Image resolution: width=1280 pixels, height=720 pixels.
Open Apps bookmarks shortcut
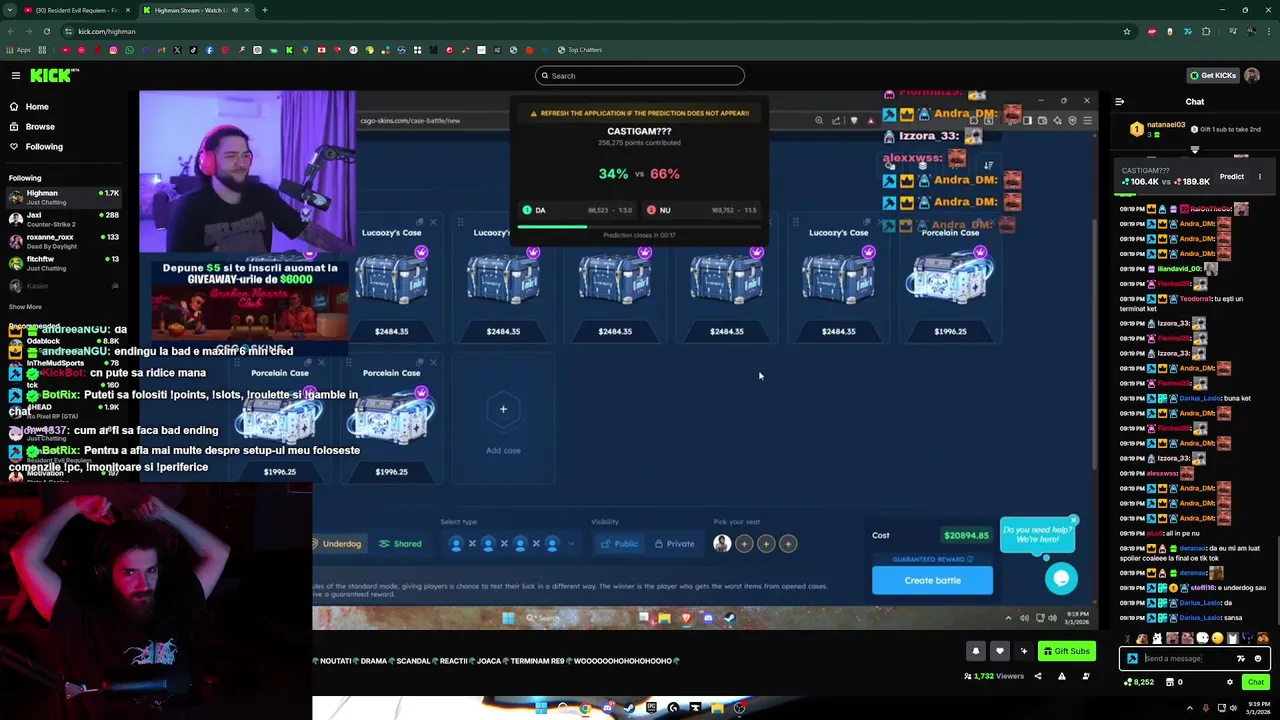[18, 50]
